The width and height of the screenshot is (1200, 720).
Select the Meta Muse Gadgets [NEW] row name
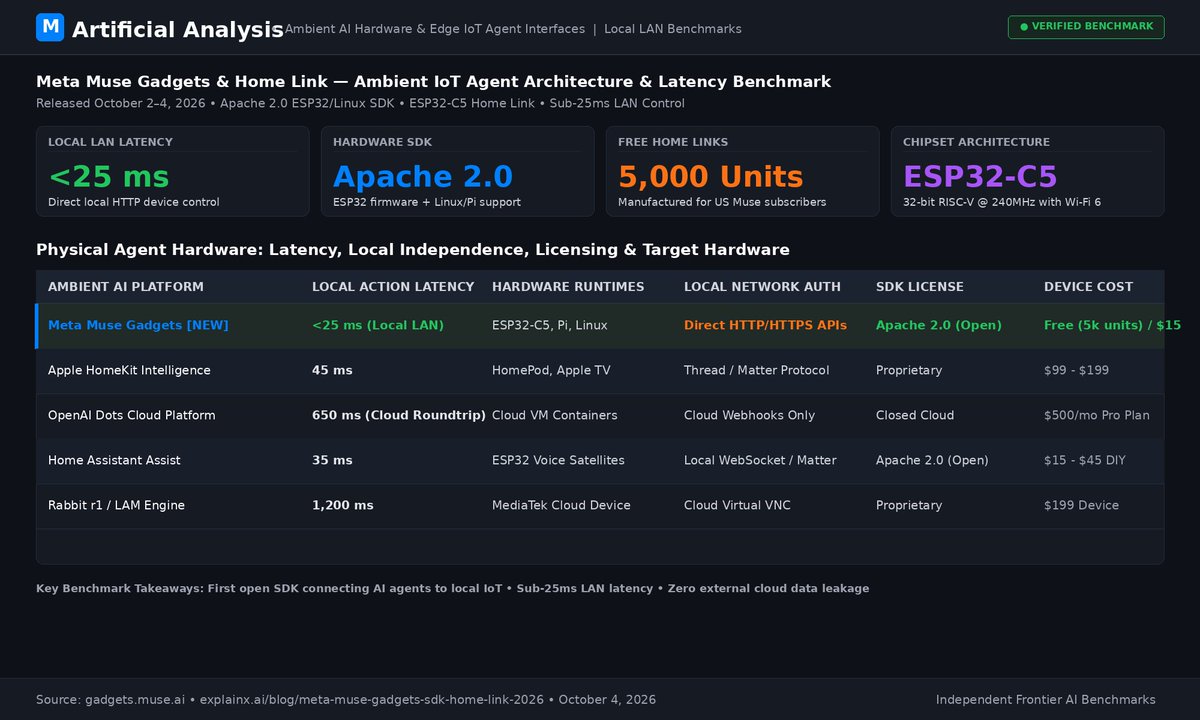click(x=138, y=325)
